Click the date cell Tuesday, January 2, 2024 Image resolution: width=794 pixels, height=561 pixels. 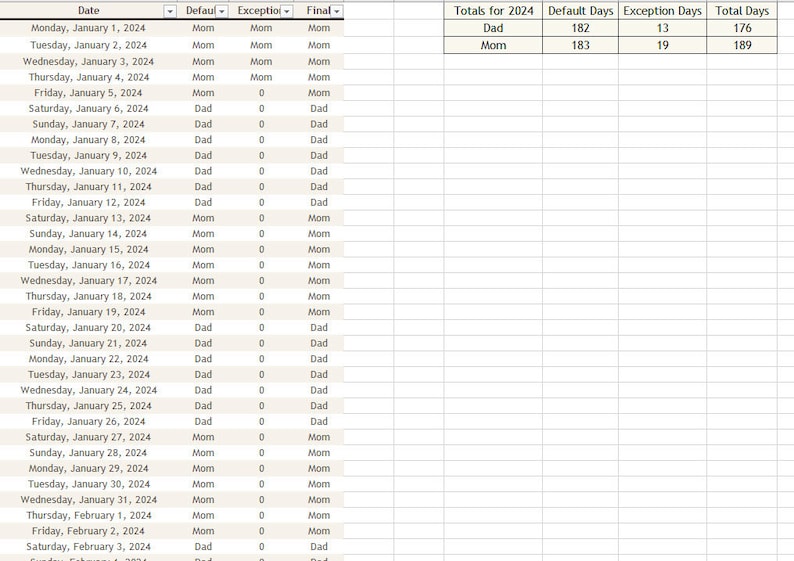pyautogui.click(x=89, y=45)
